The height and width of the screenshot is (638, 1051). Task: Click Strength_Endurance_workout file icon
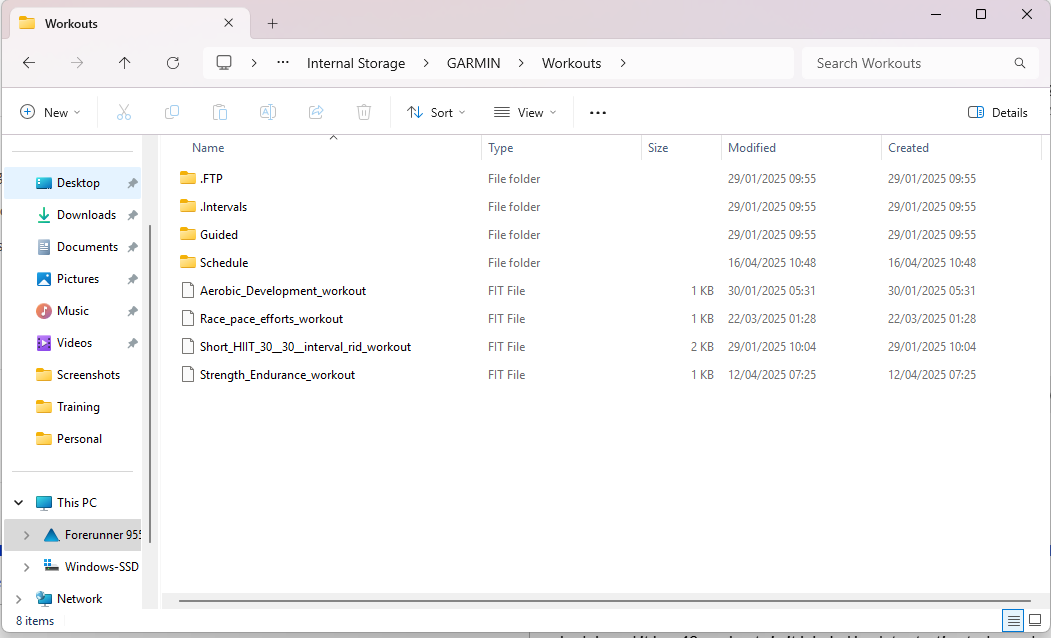pos(188,375)
